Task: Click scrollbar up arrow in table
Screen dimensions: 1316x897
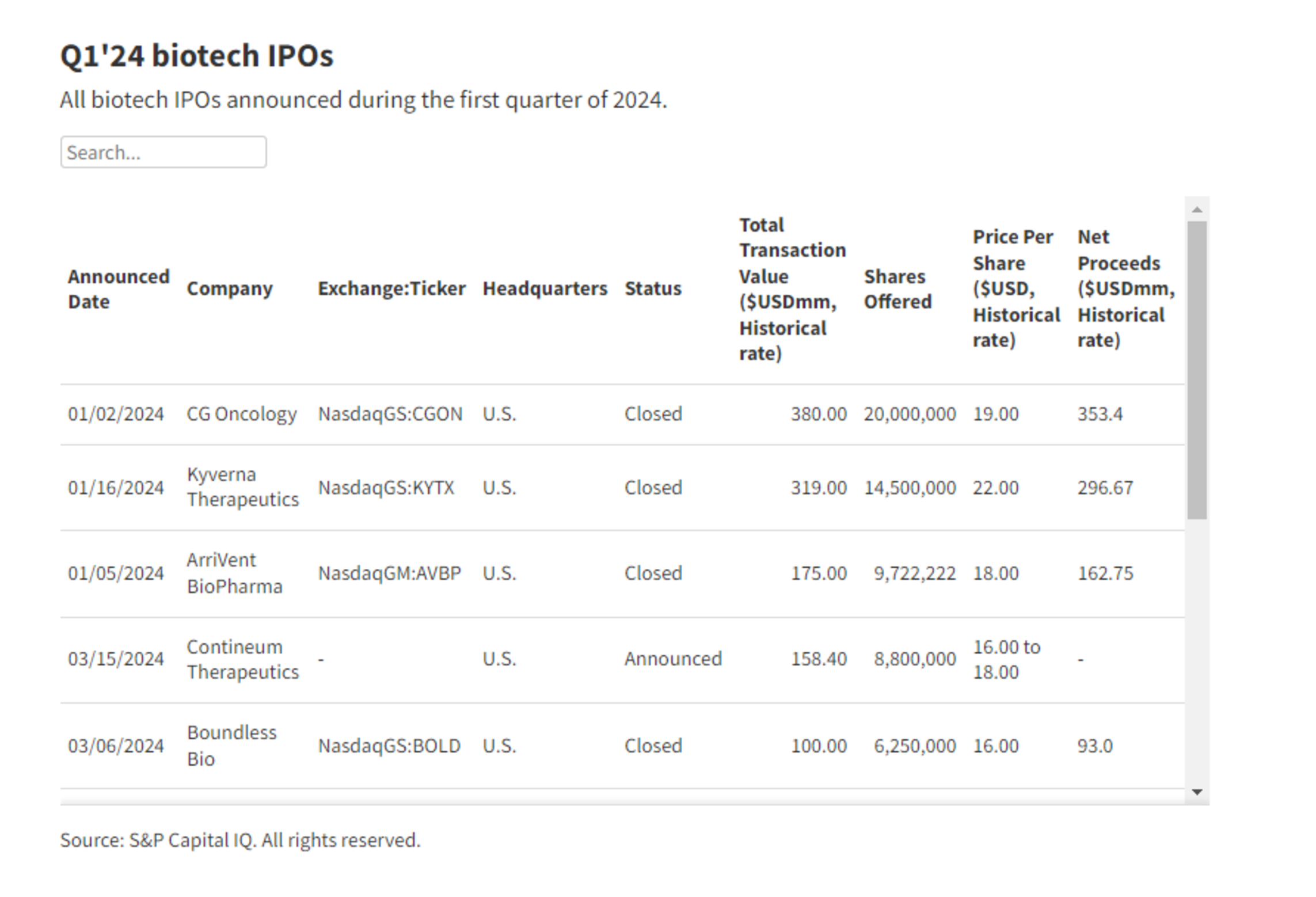Action: click(1197, 210)
